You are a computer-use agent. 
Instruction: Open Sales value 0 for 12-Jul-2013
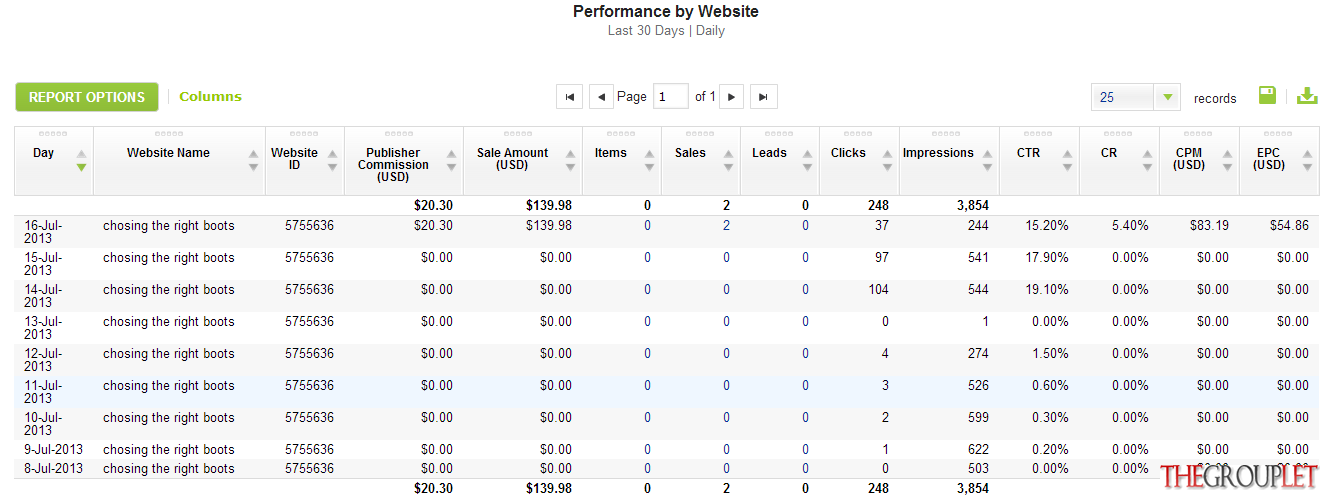tap(726, 354)
